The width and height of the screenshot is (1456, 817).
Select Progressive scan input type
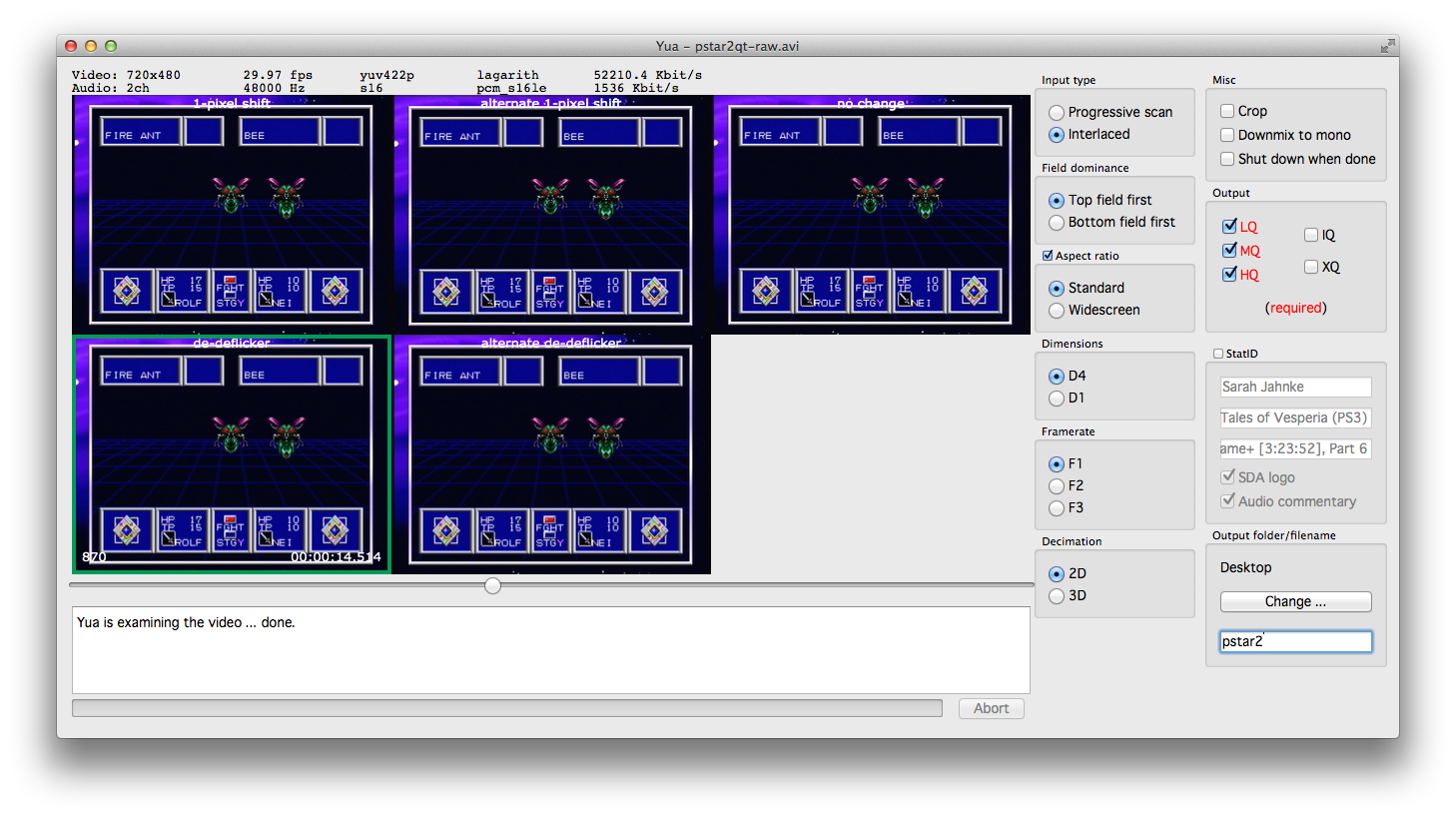(1057, 113)
